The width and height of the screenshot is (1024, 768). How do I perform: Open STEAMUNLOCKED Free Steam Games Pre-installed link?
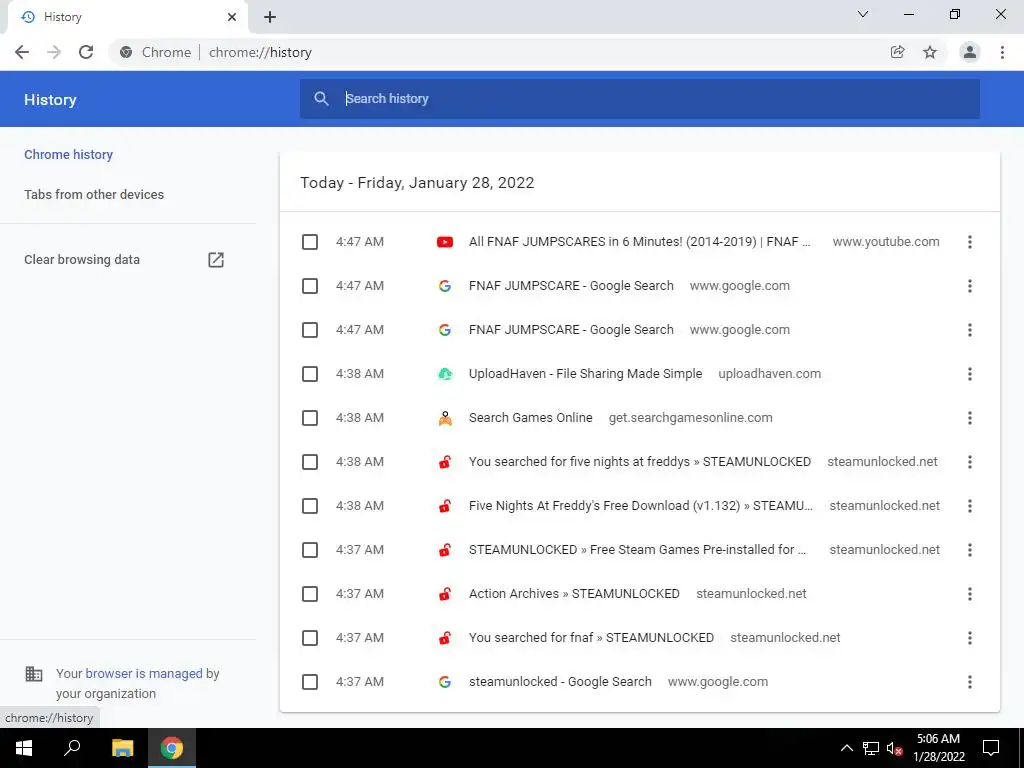(x=637, y=550)
